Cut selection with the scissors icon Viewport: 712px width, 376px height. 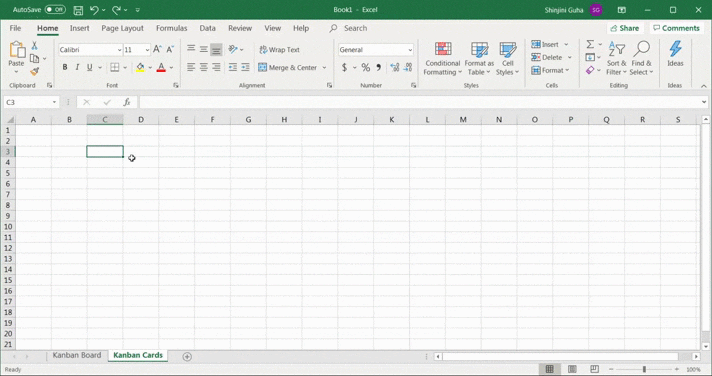(35, 46)
